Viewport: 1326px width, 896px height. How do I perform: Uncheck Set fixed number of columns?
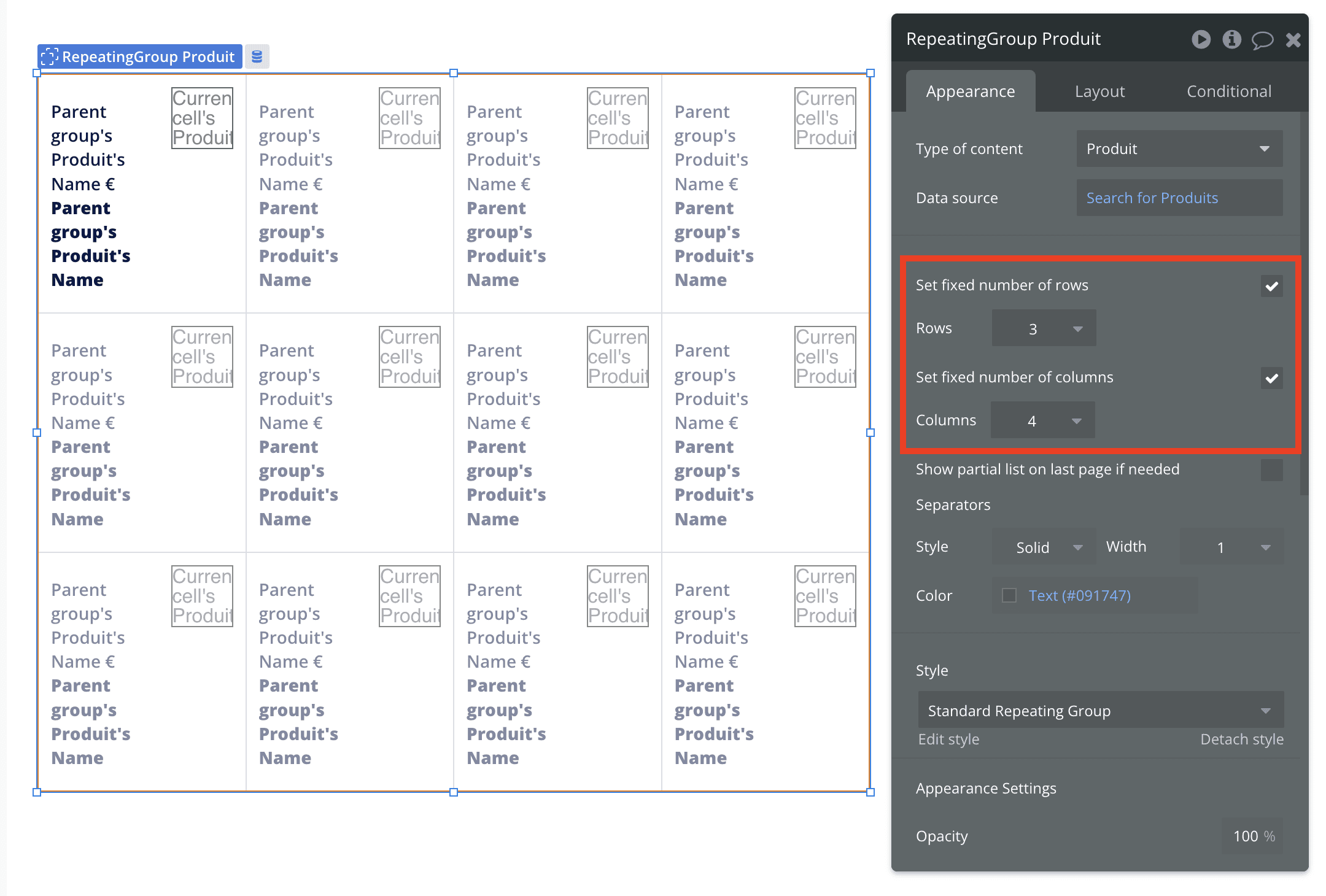(1271, 378)
